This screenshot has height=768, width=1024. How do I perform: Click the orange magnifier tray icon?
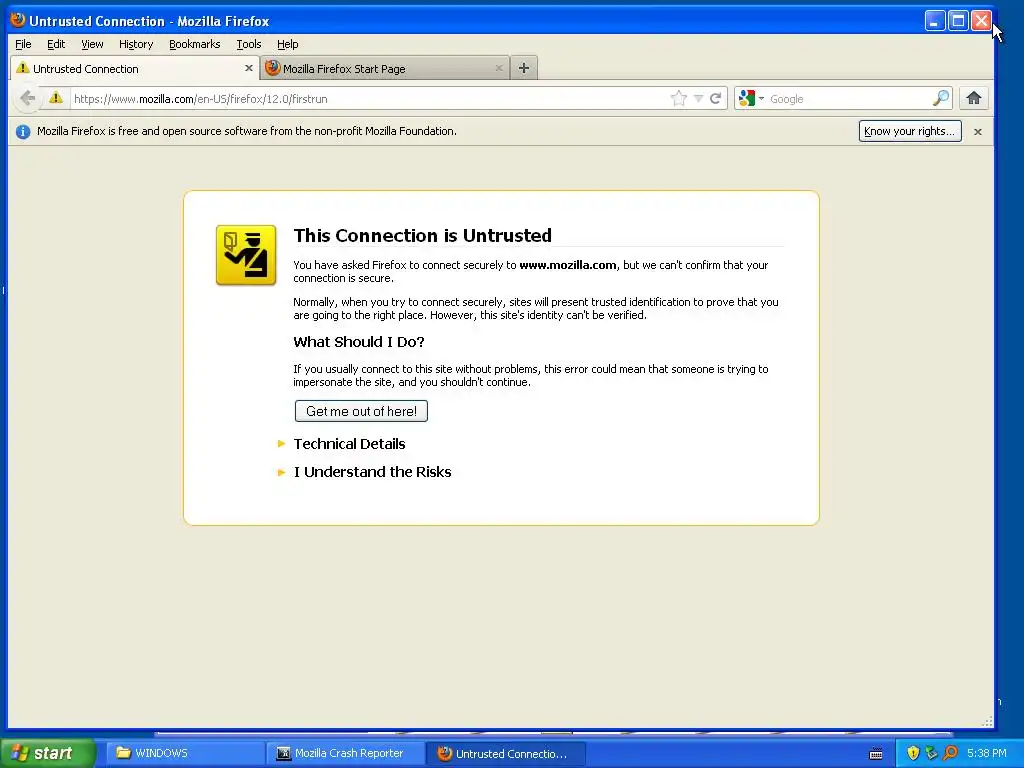tap(950, 753)
